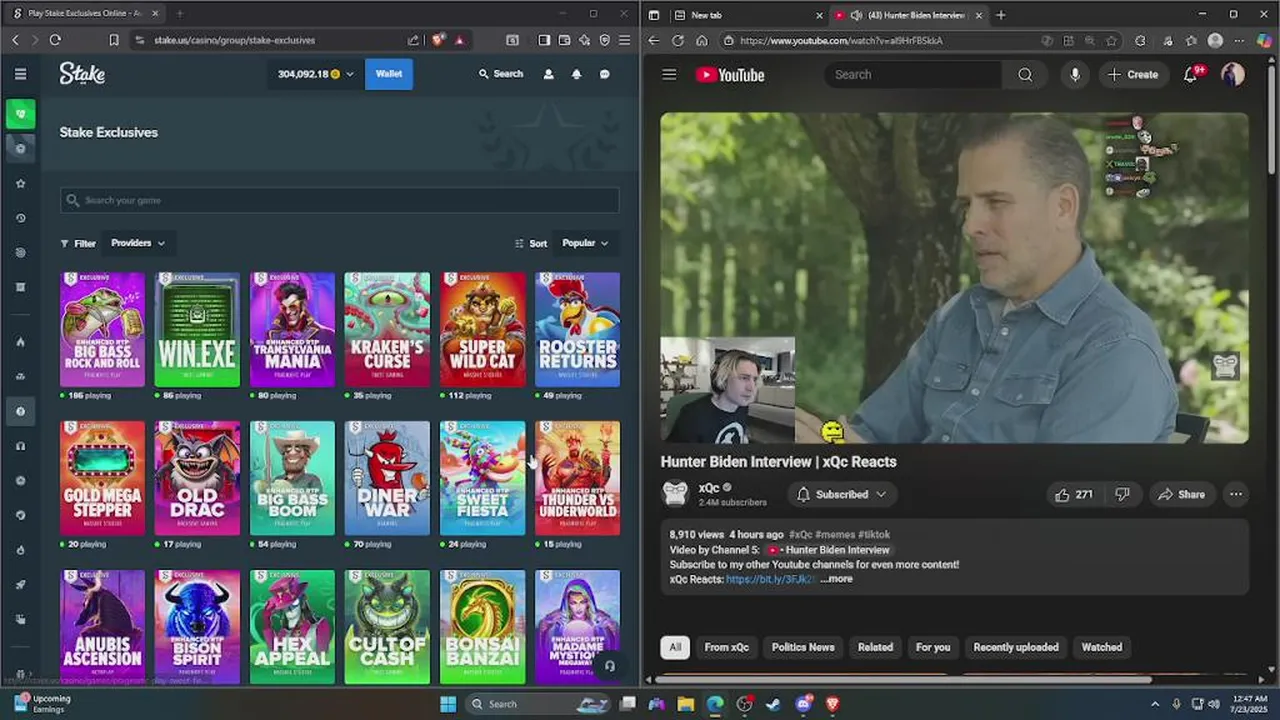This screenshot has width=1280, height=720.
Task: Search YouTube with voice microphone
Action: click(1075, 74)
